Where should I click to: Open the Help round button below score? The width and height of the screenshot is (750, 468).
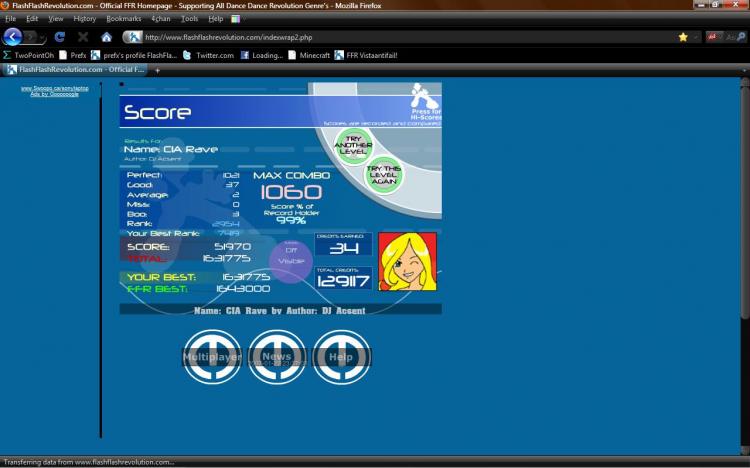[x=341, y=357]
